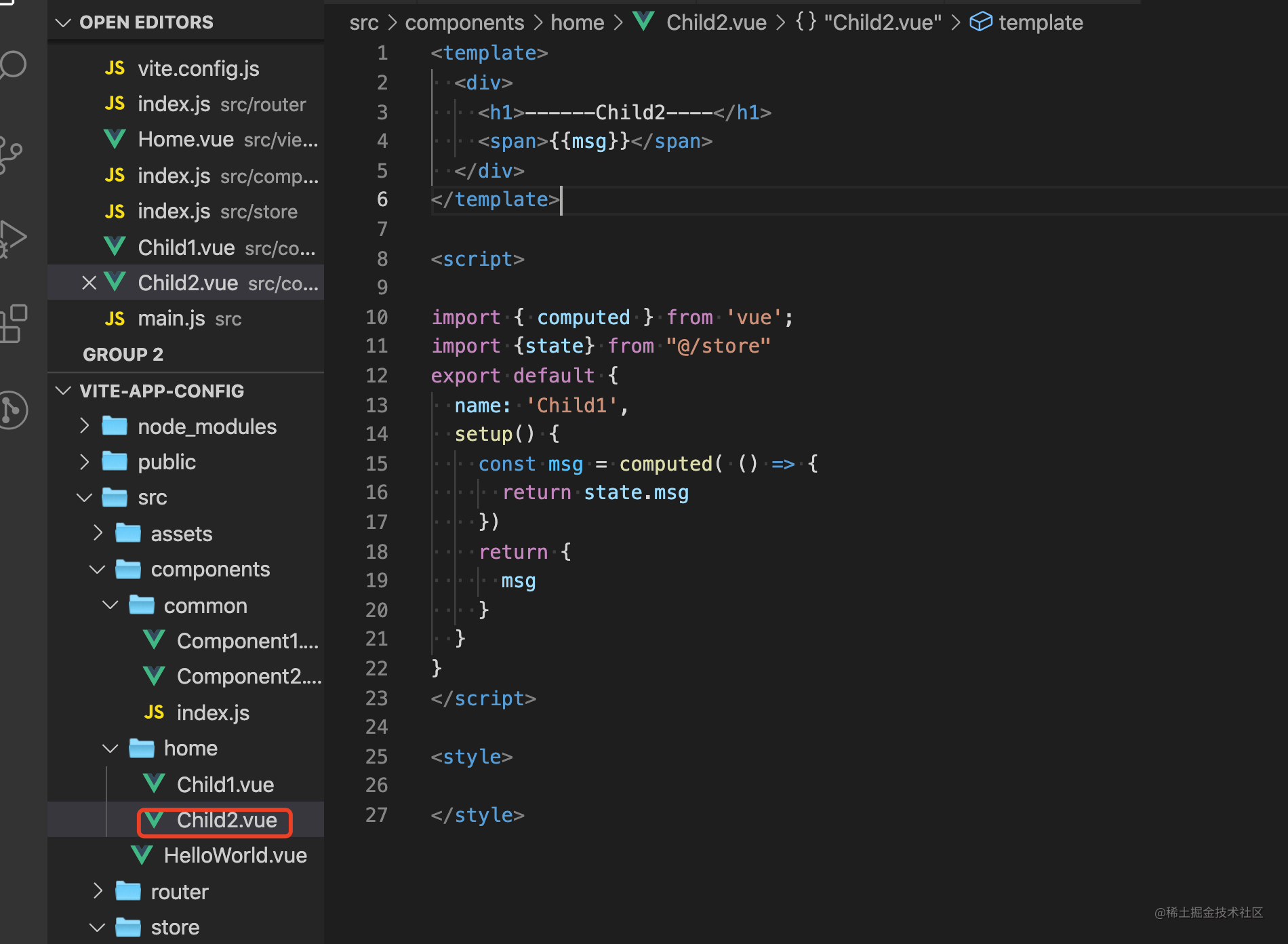Click the Vue icon beside Component1 file
This screenshot has width=1288, height=944.
click(x=155, y=640)
